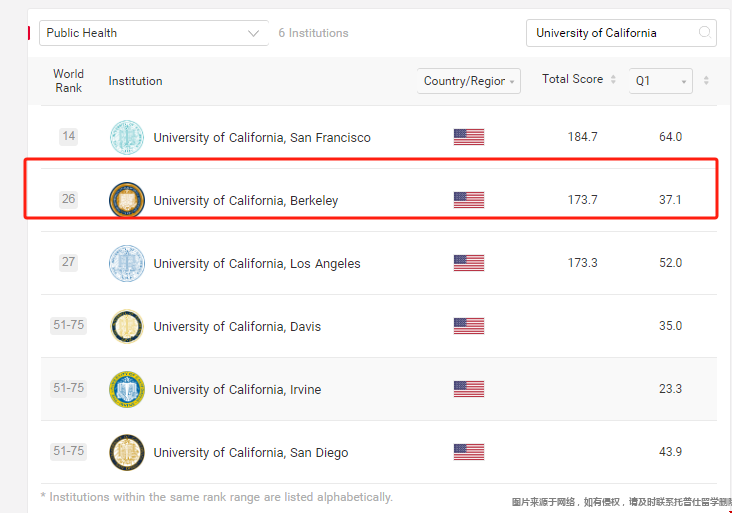Click total score 184.7

click(x=582, y=137)
